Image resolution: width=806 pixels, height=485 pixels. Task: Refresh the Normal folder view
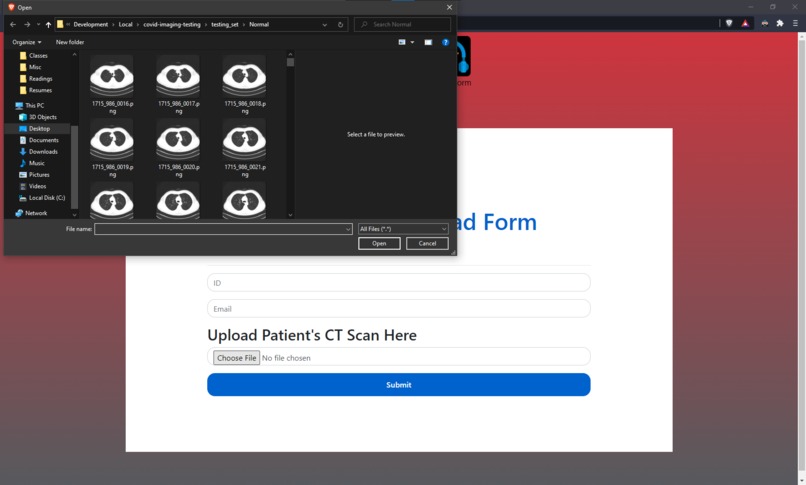(x=340, y=25)
